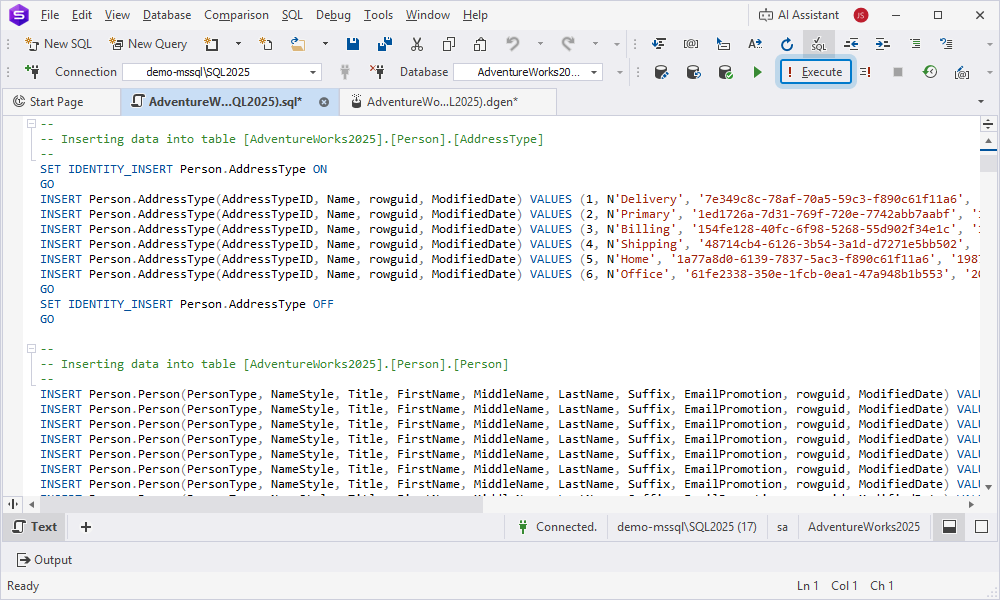Collapse the Person.Person comment block
This screenshot has width=1000, height=600.
click(x=31, y=349)
